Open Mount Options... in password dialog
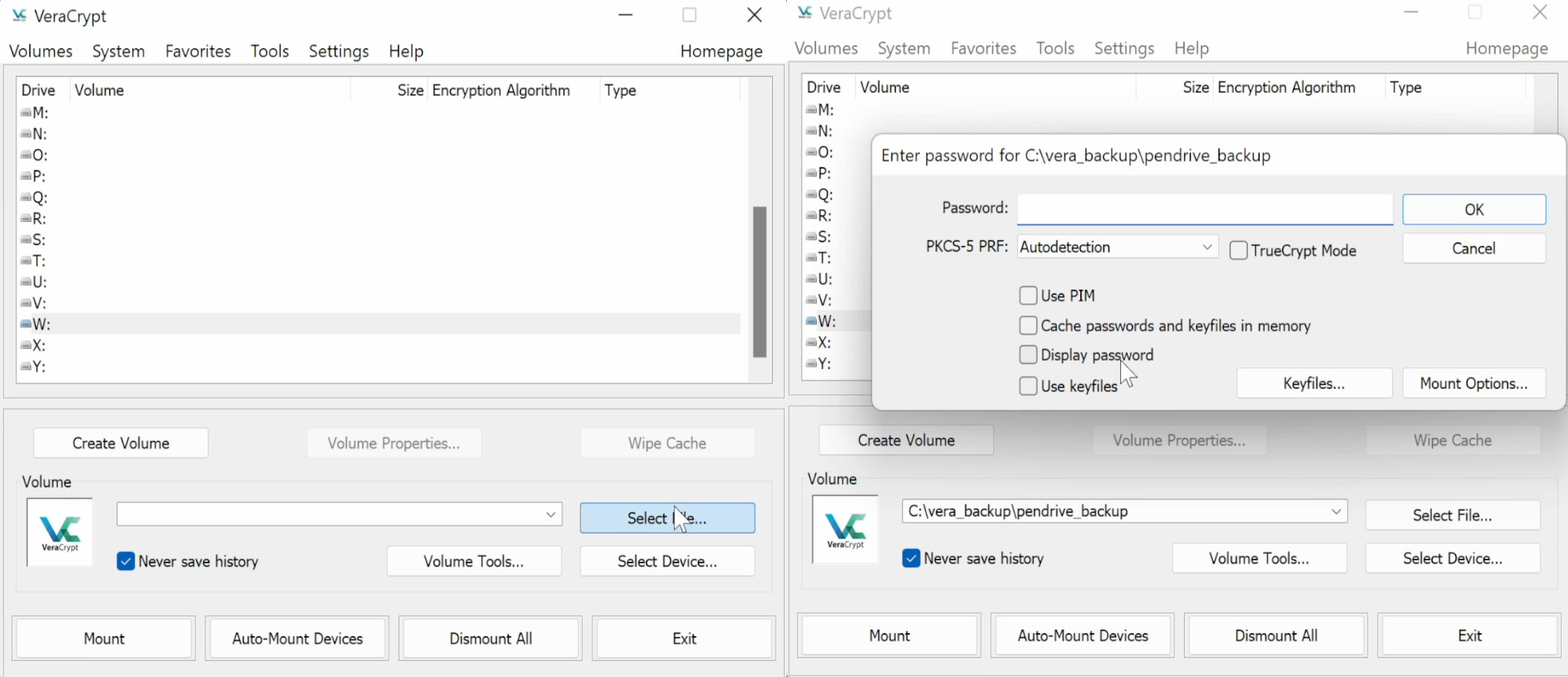This screenshot has width=1568, height=677. [1474, 384]
